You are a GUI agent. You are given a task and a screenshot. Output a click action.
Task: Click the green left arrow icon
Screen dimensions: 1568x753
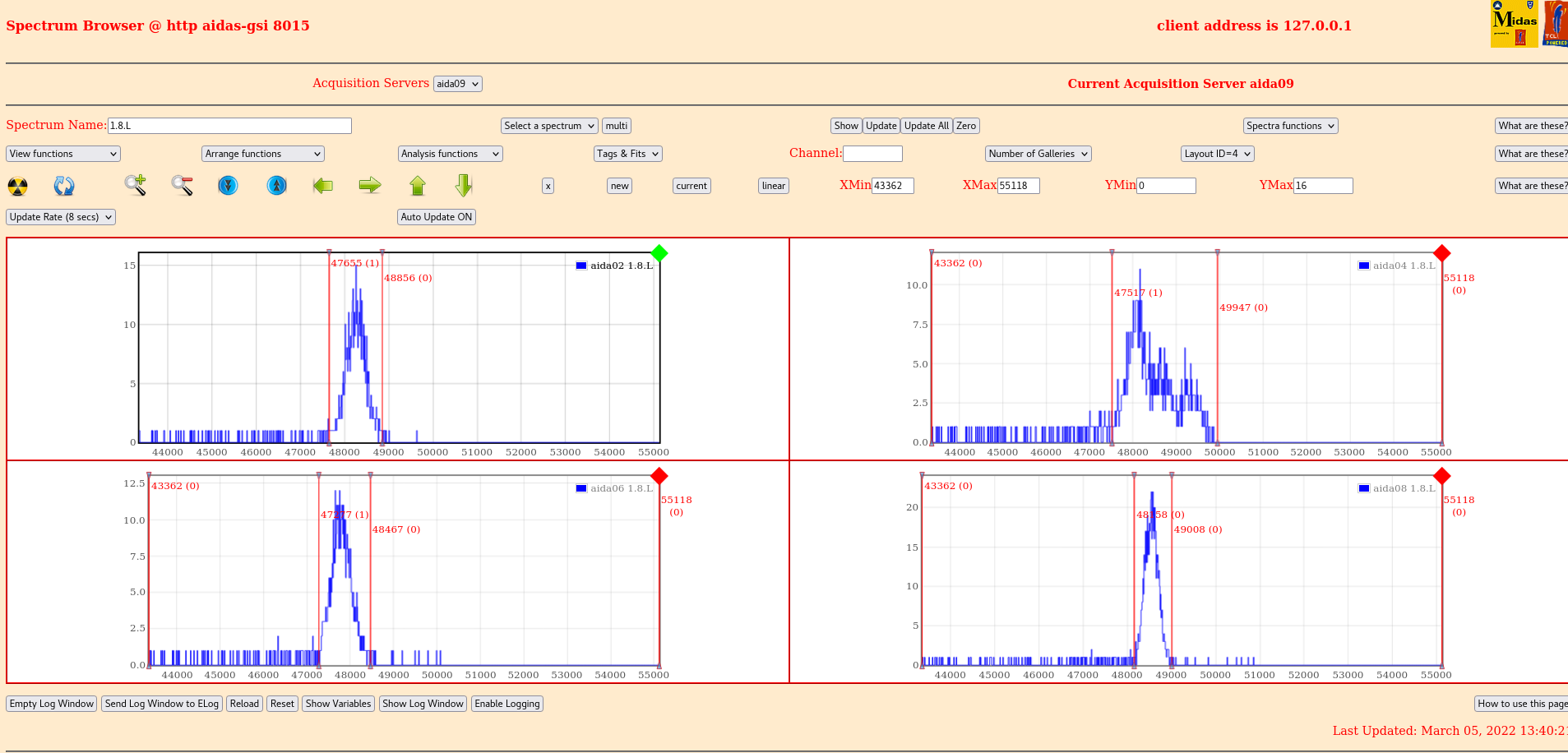point(323,185)
